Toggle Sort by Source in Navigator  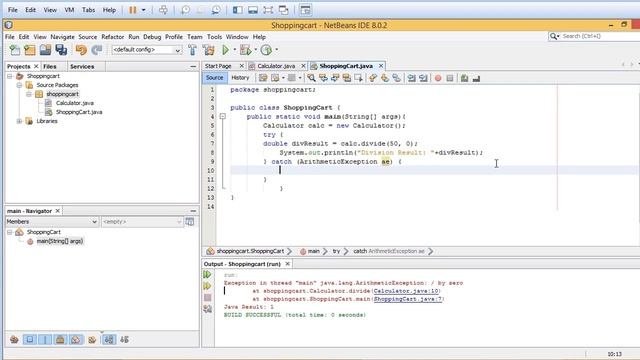[125, 340]
